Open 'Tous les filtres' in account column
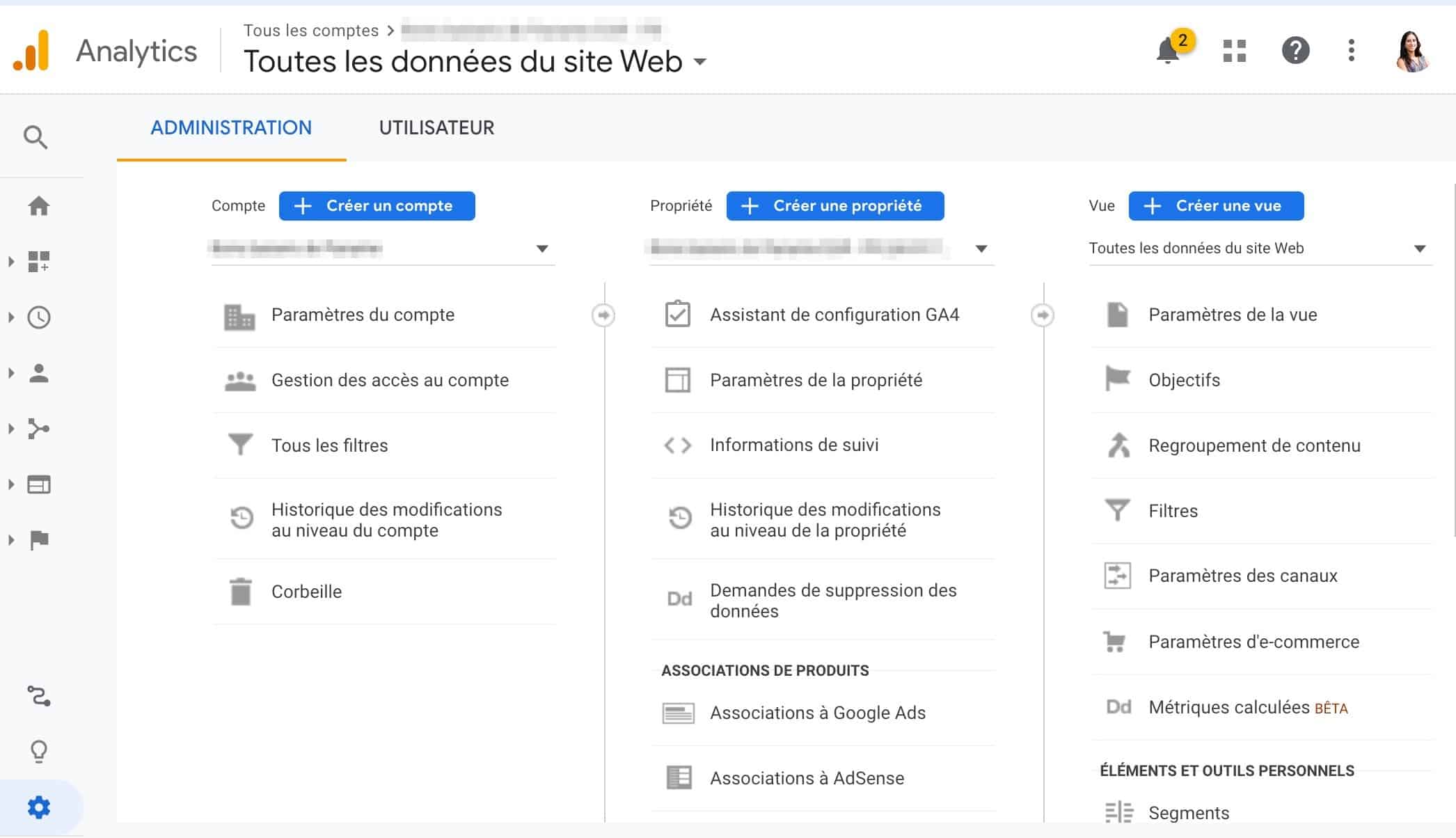Screen dimensions: 1456x838 (x=385, y=445)
